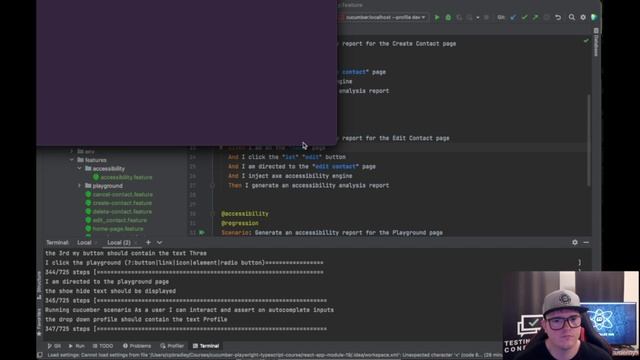Click the Load settings error status message
640x360 pixels.
pos(275,355)
